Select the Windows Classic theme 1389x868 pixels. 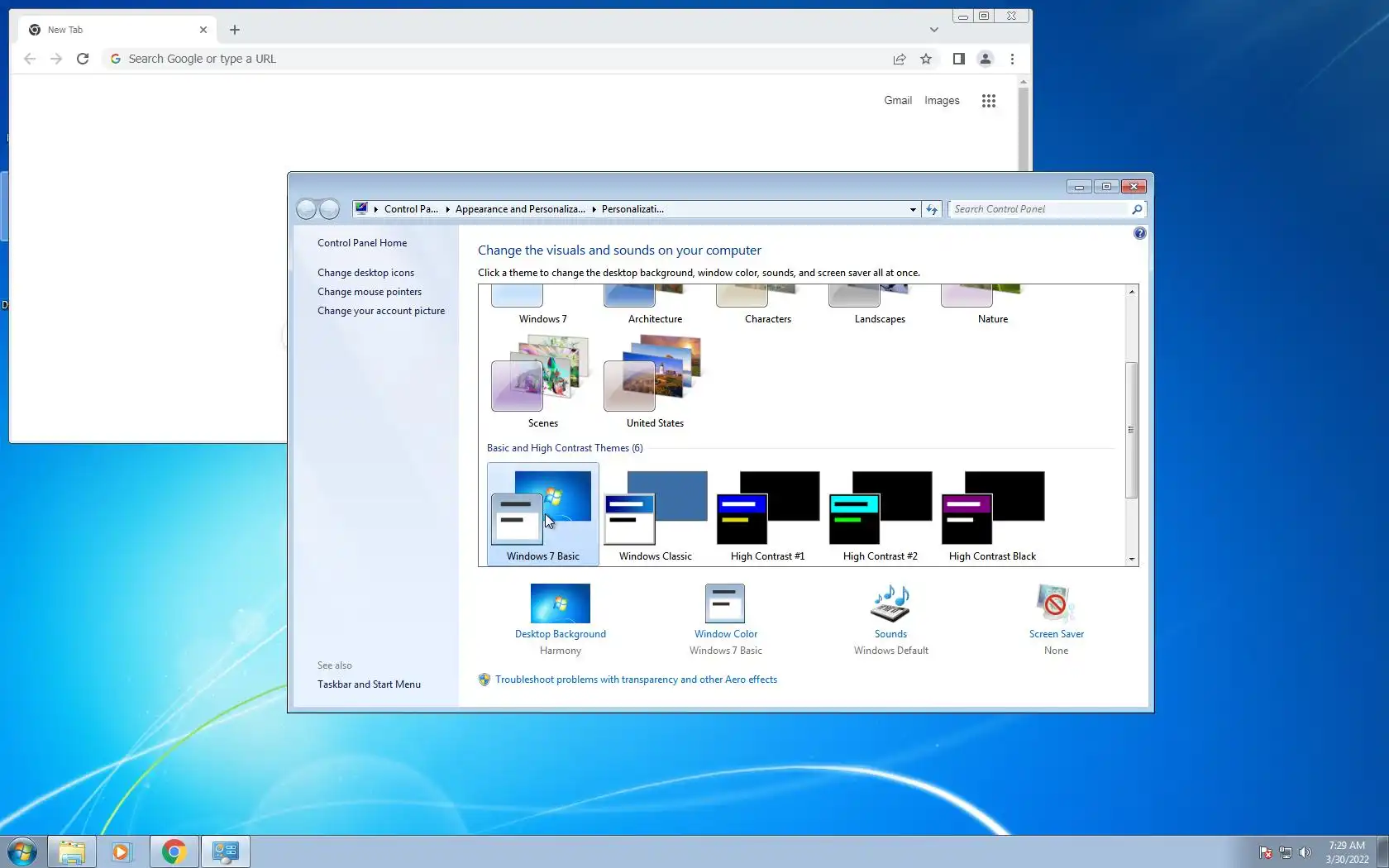click(x=655, y=514)
